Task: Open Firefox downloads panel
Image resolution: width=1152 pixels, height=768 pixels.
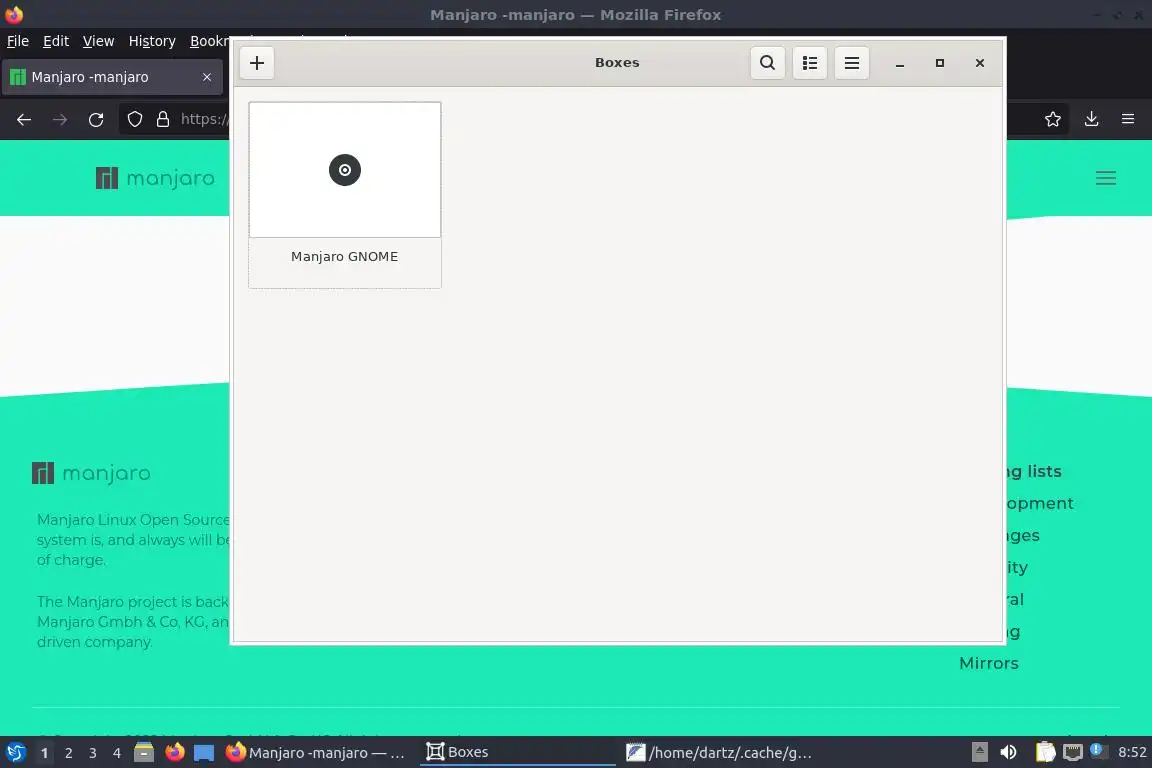Action: coord(1092,119)
